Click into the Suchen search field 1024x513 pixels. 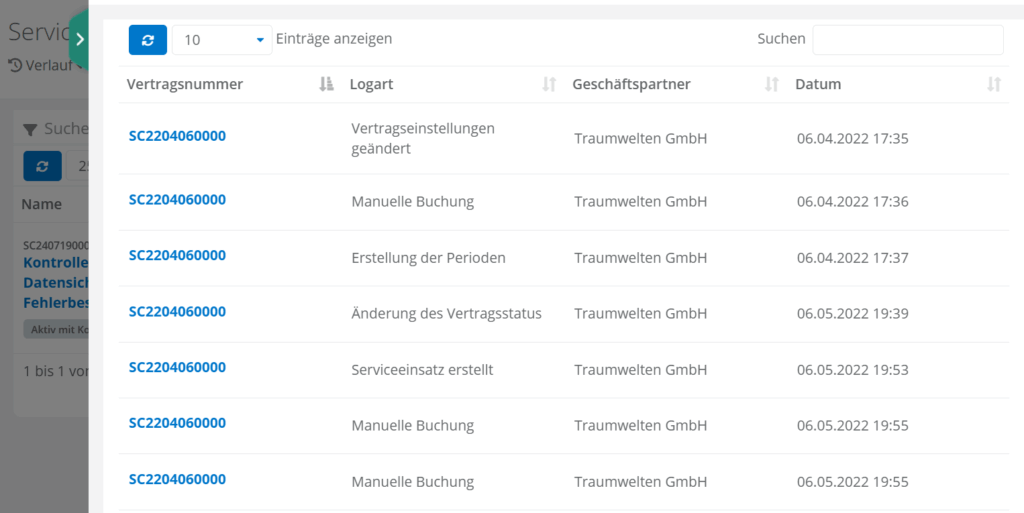907,40
